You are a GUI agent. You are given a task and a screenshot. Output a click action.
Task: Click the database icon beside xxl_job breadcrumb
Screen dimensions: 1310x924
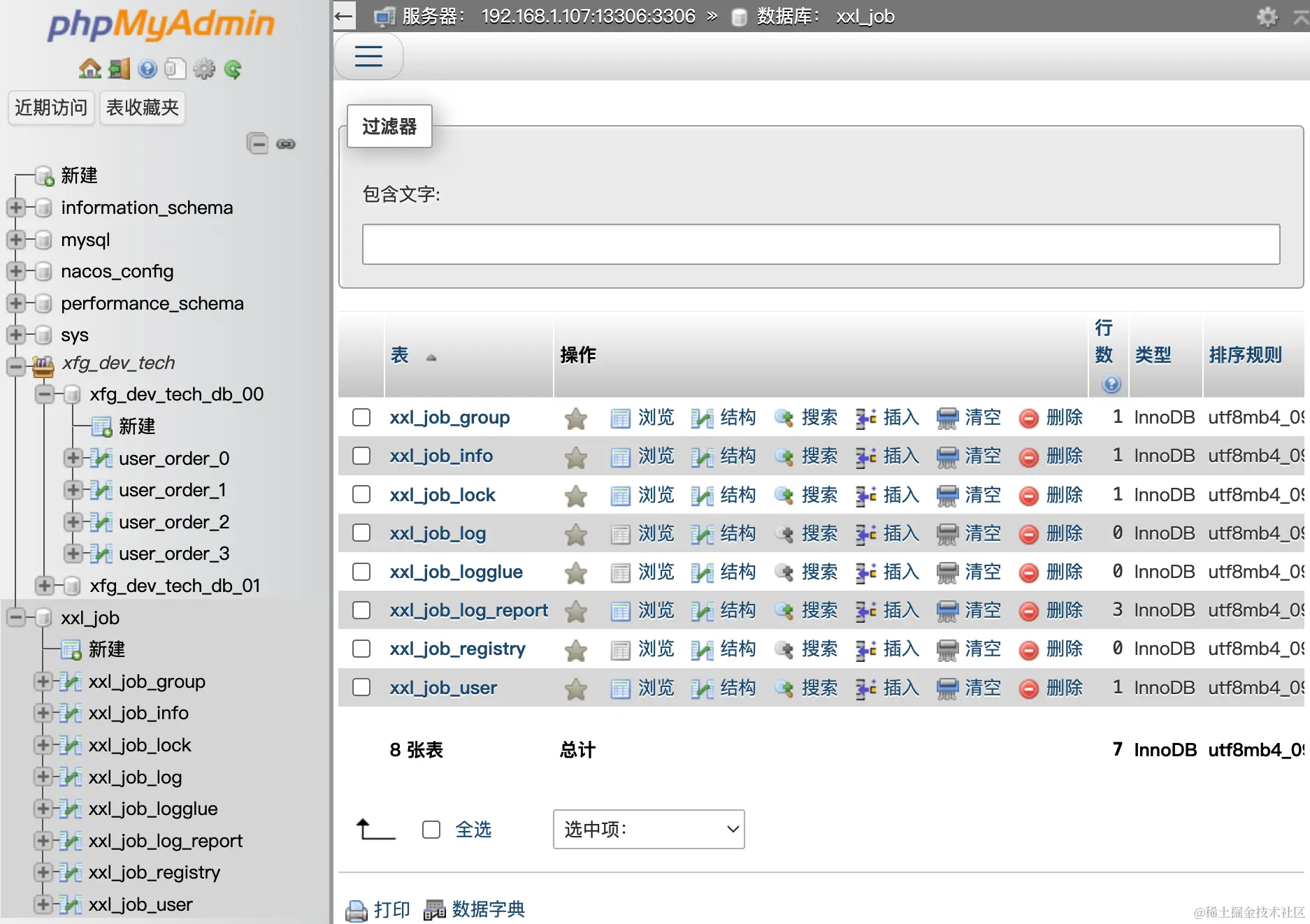pyautogui.click(x=739, y=17)
